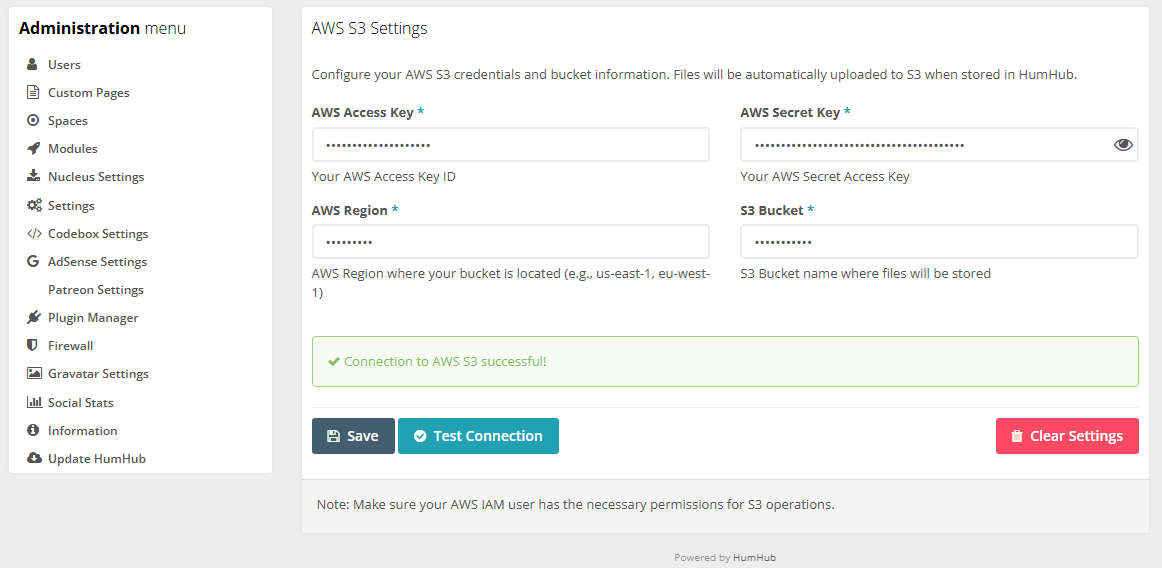
Task: Click the red Clear Settings button
Action: (1067, 436)
